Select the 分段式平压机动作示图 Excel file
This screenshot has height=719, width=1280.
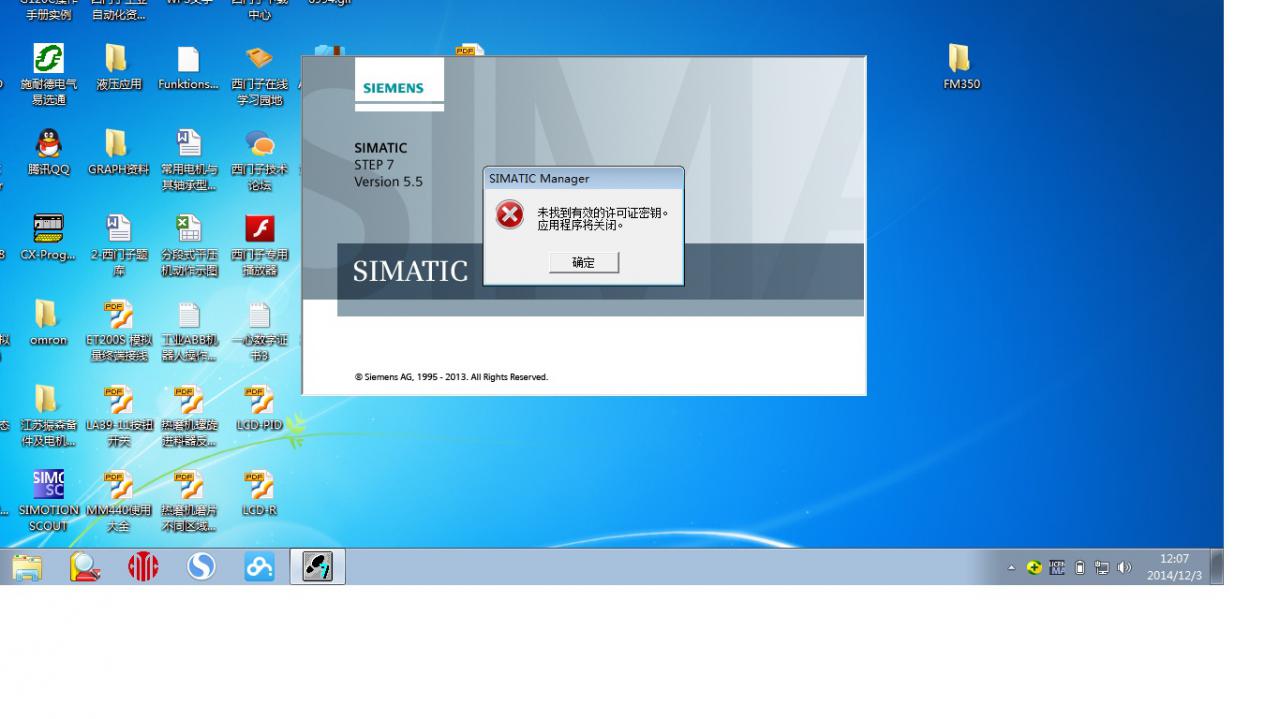tap(188, 246)
